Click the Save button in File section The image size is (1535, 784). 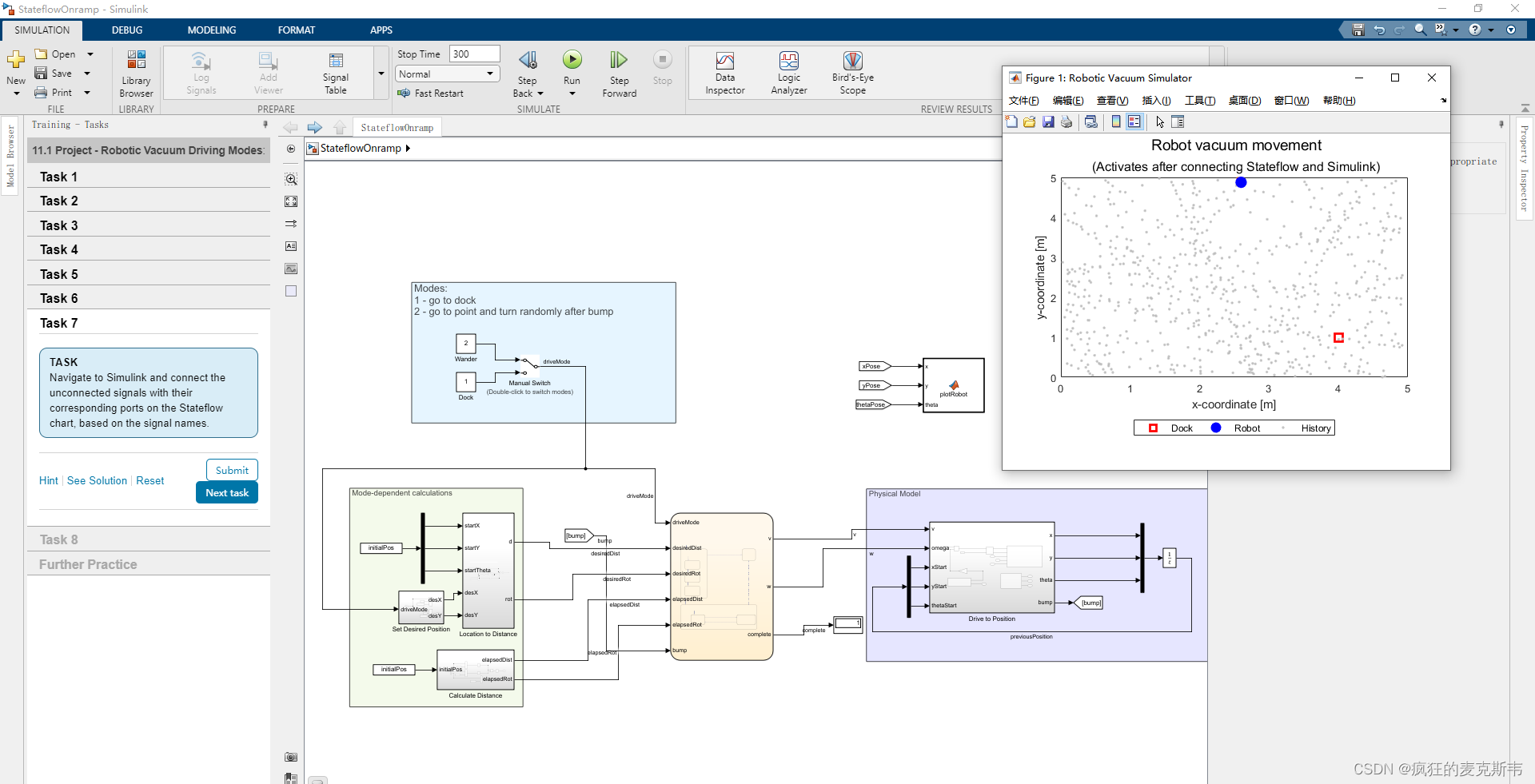54,74
